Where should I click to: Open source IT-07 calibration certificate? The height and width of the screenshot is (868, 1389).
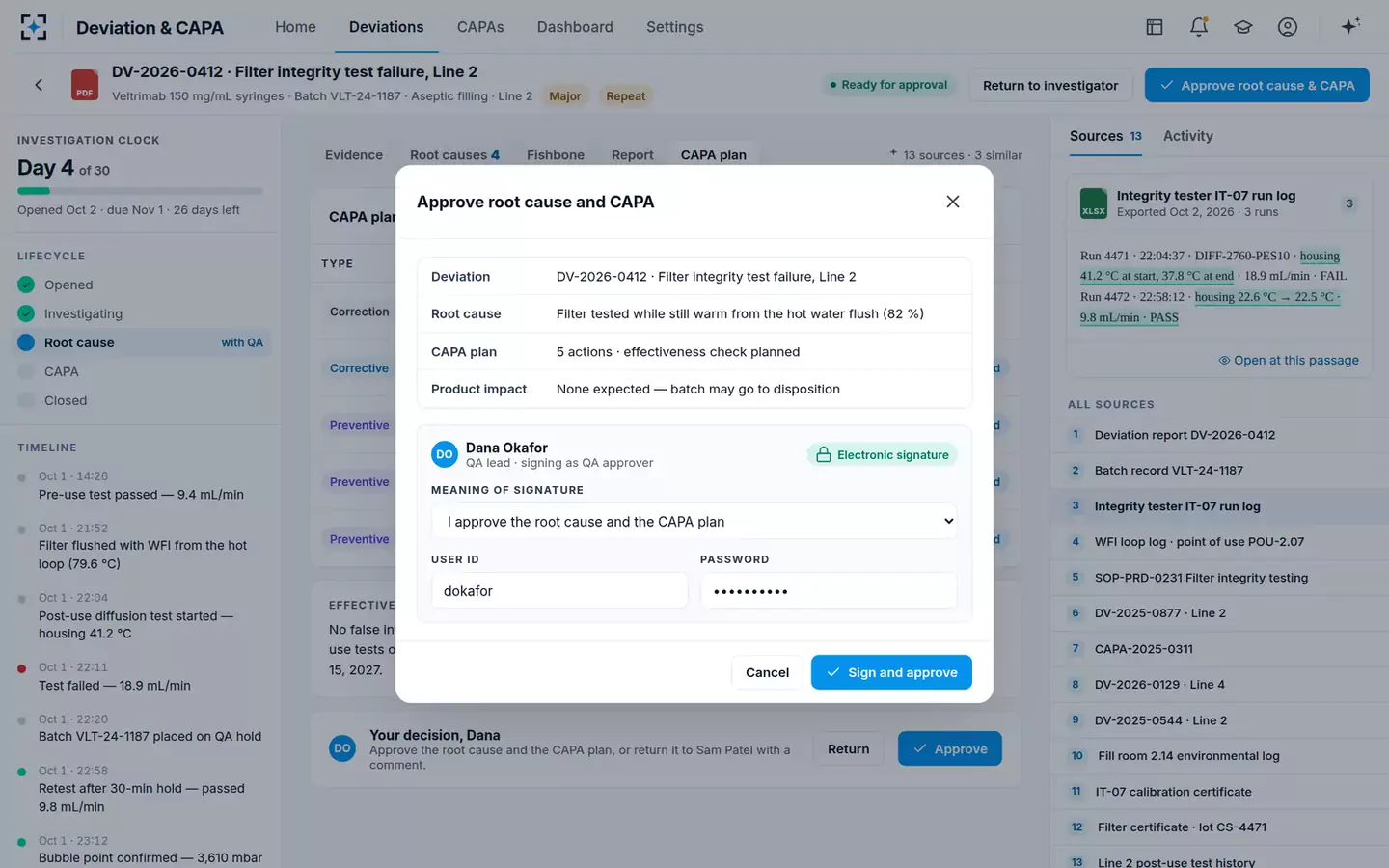click(x=1219, y=792)
